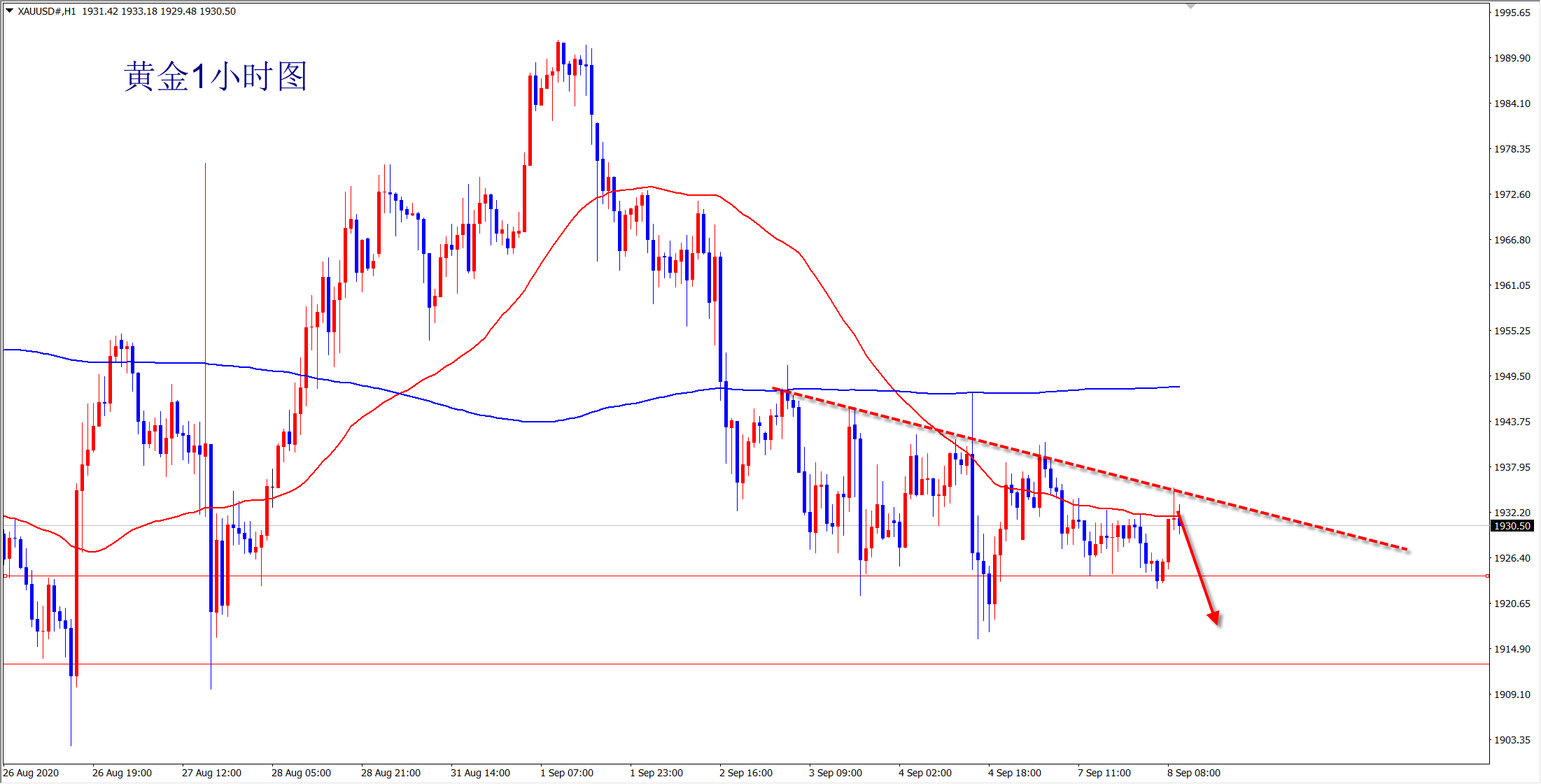Click the 1903.35 price scale label

(x=1512, y=740)
